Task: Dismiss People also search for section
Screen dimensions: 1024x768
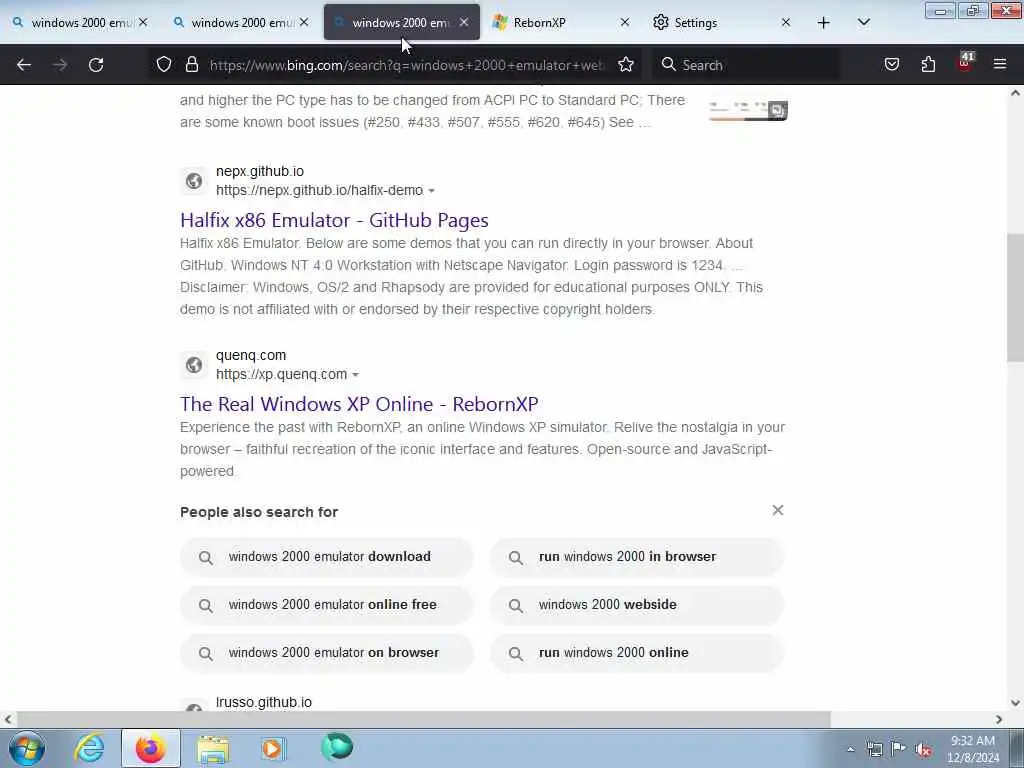Action: (777, 510)
